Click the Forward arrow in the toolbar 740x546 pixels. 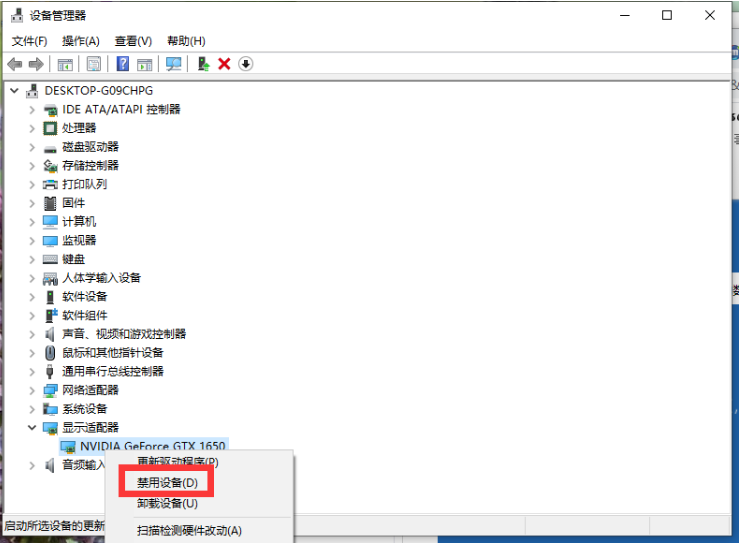tap(36, 64)
